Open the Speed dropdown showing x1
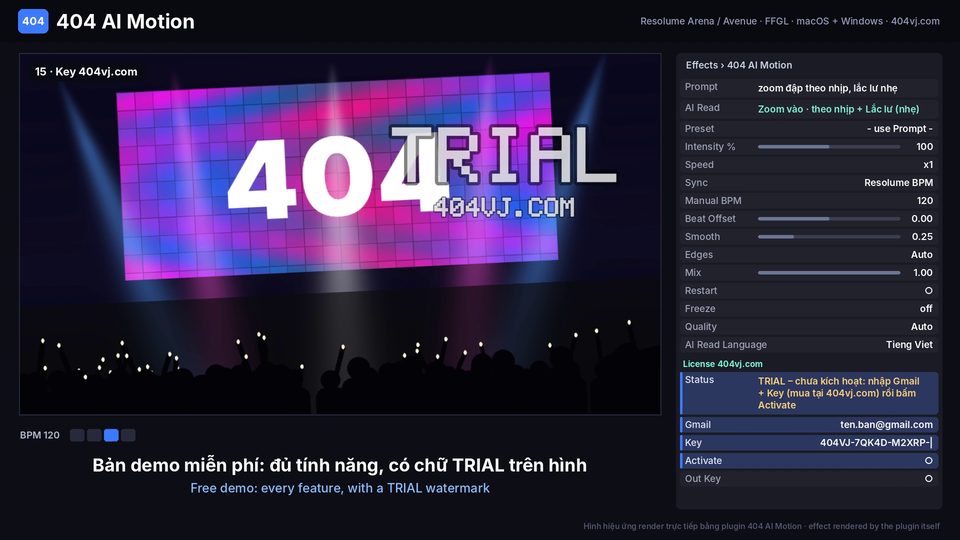Screen dimensions: 960x540 coord(928,165)
